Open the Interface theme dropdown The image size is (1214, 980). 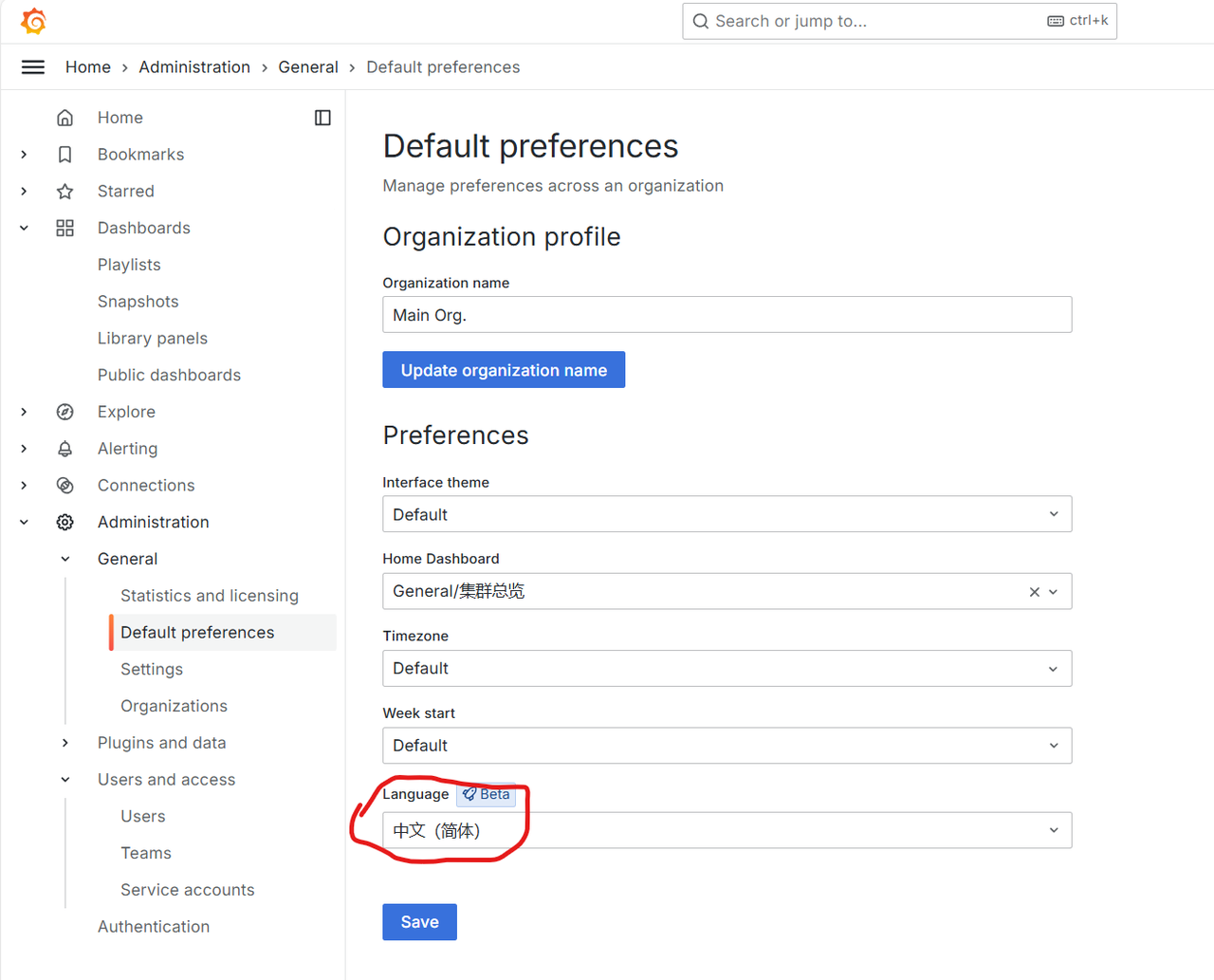(x=727, y=514)
